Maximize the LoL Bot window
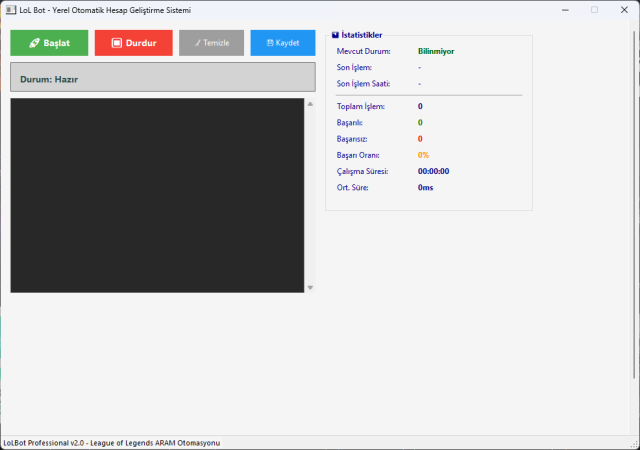The height and width of the screenshot is (450, 640). click(594, 9)
